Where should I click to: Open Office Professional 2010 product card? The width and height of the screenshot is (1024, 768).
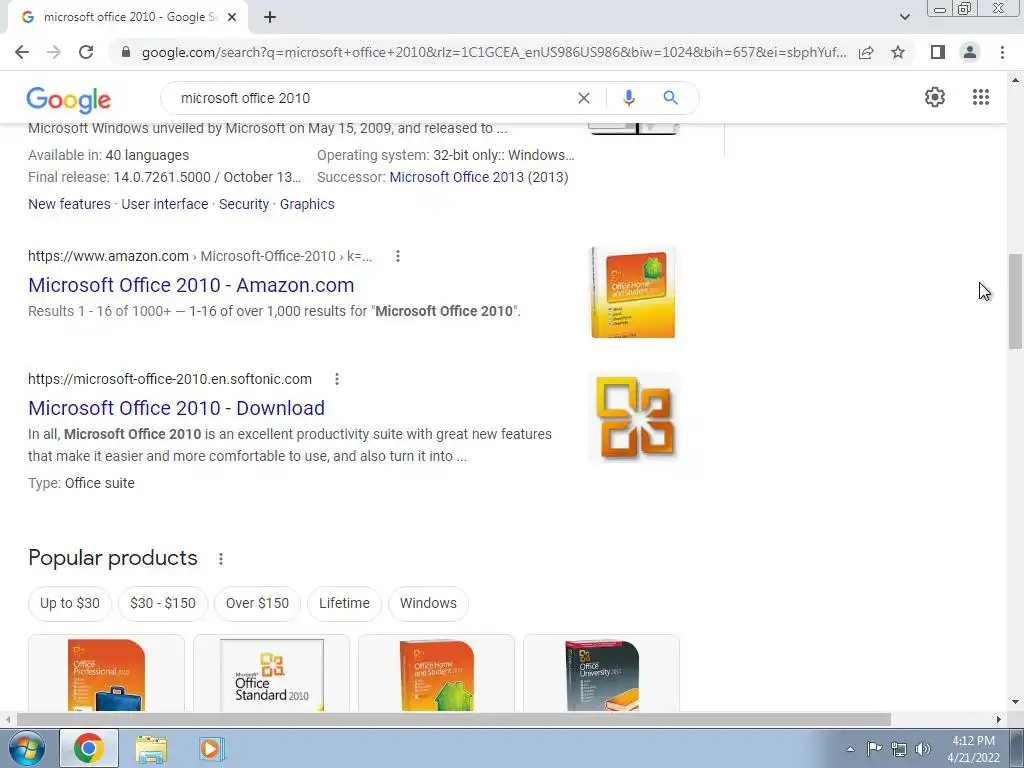click(106, 673)
